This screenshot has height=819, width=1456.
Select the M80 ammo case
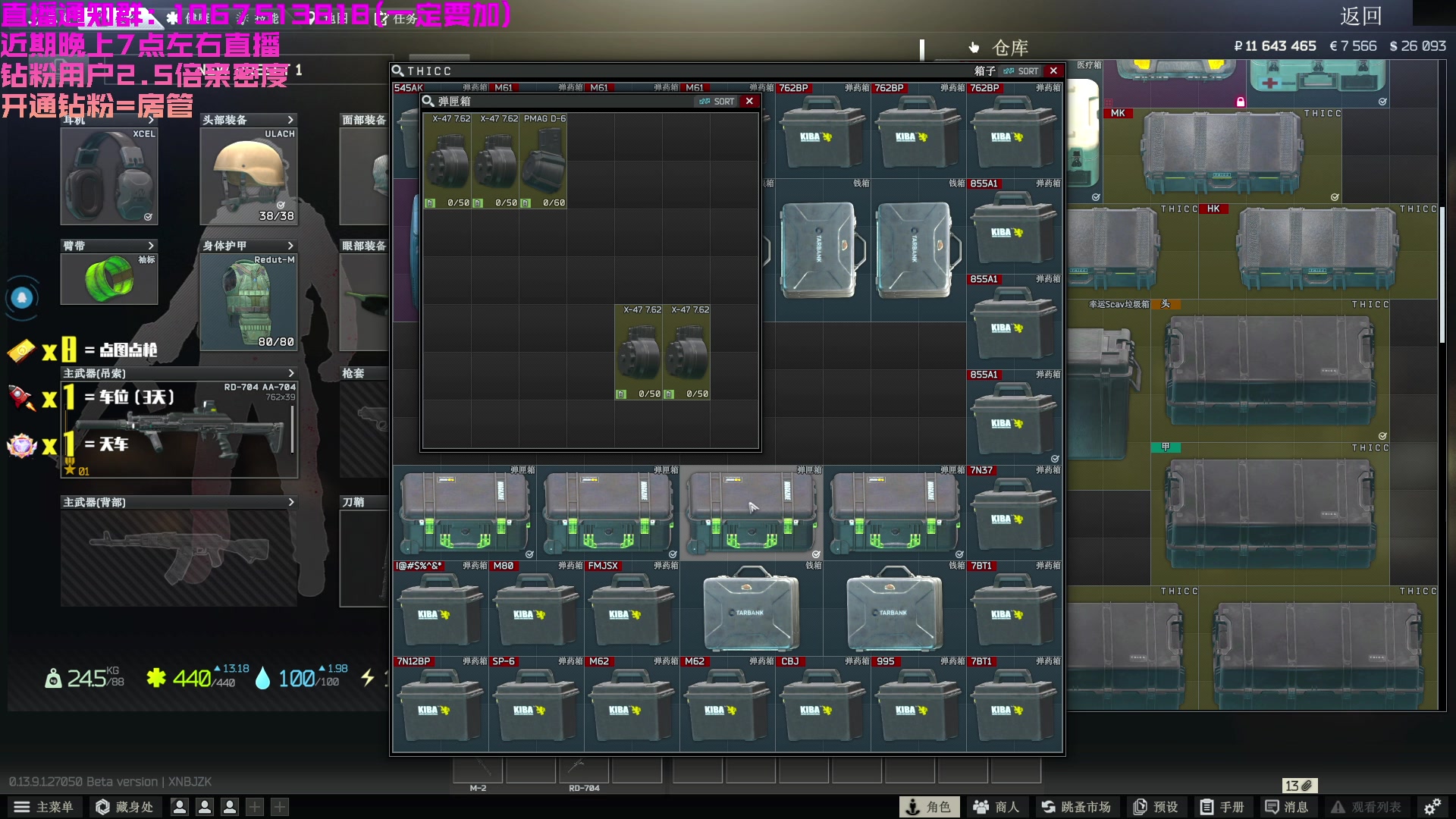(x=536, y=609)
